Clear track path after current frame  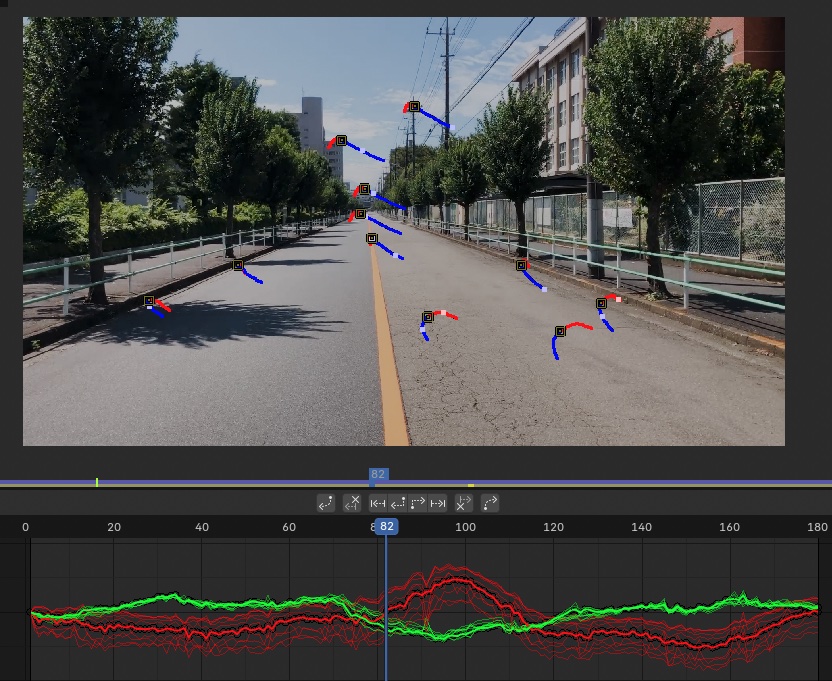pyautogui.click(x=463, y=503)
